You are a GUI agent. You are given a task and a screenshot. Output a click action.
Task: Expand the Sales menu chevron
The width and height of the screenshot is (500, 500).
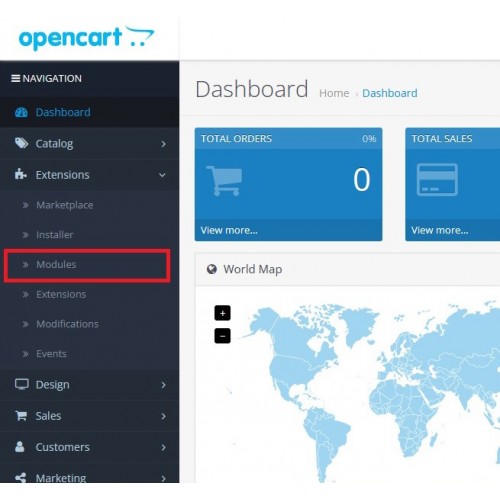pyautogui.click(x=163, y=416)
